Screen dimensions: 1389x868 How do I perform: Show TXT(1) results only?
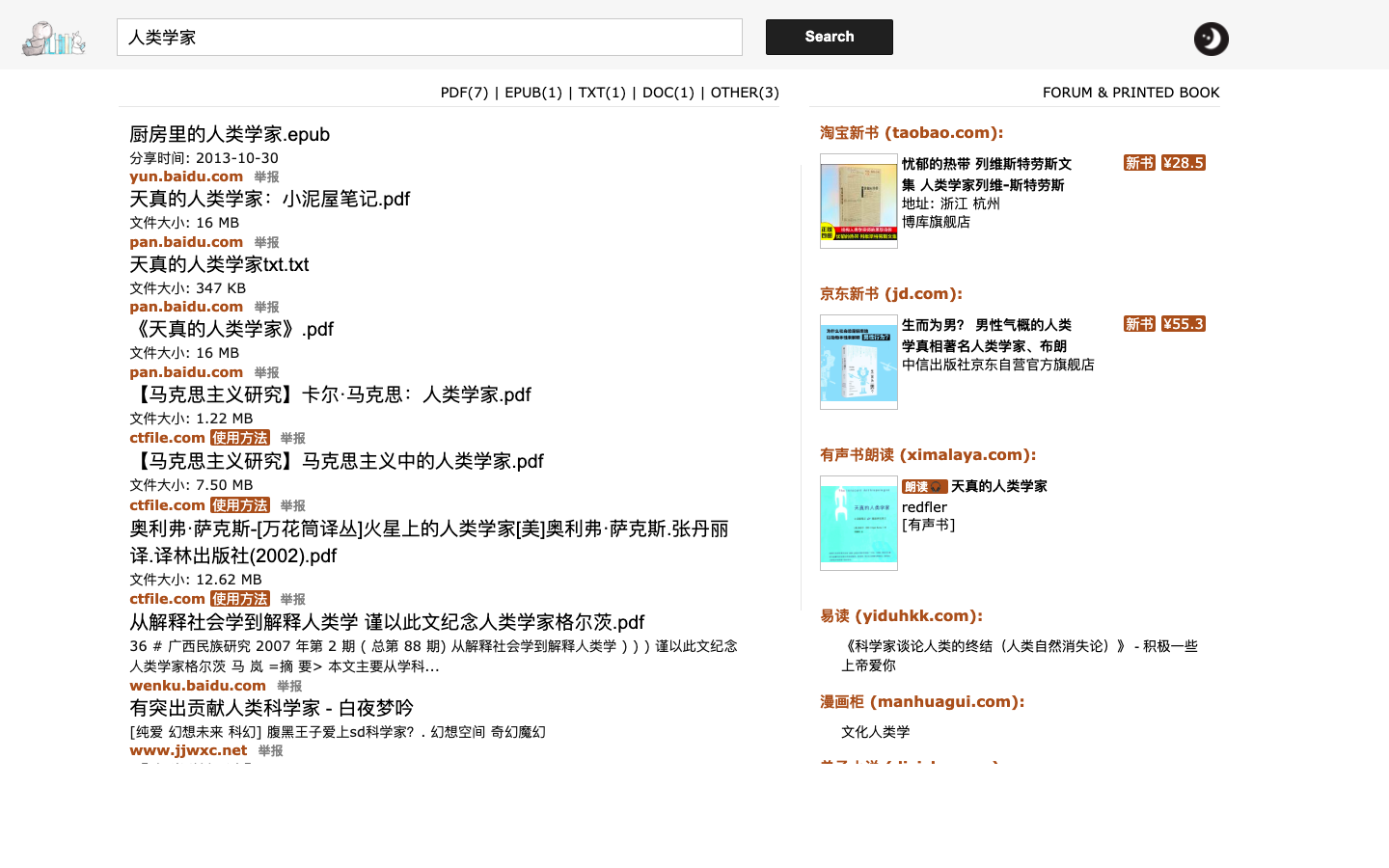(x=602, y=93)
